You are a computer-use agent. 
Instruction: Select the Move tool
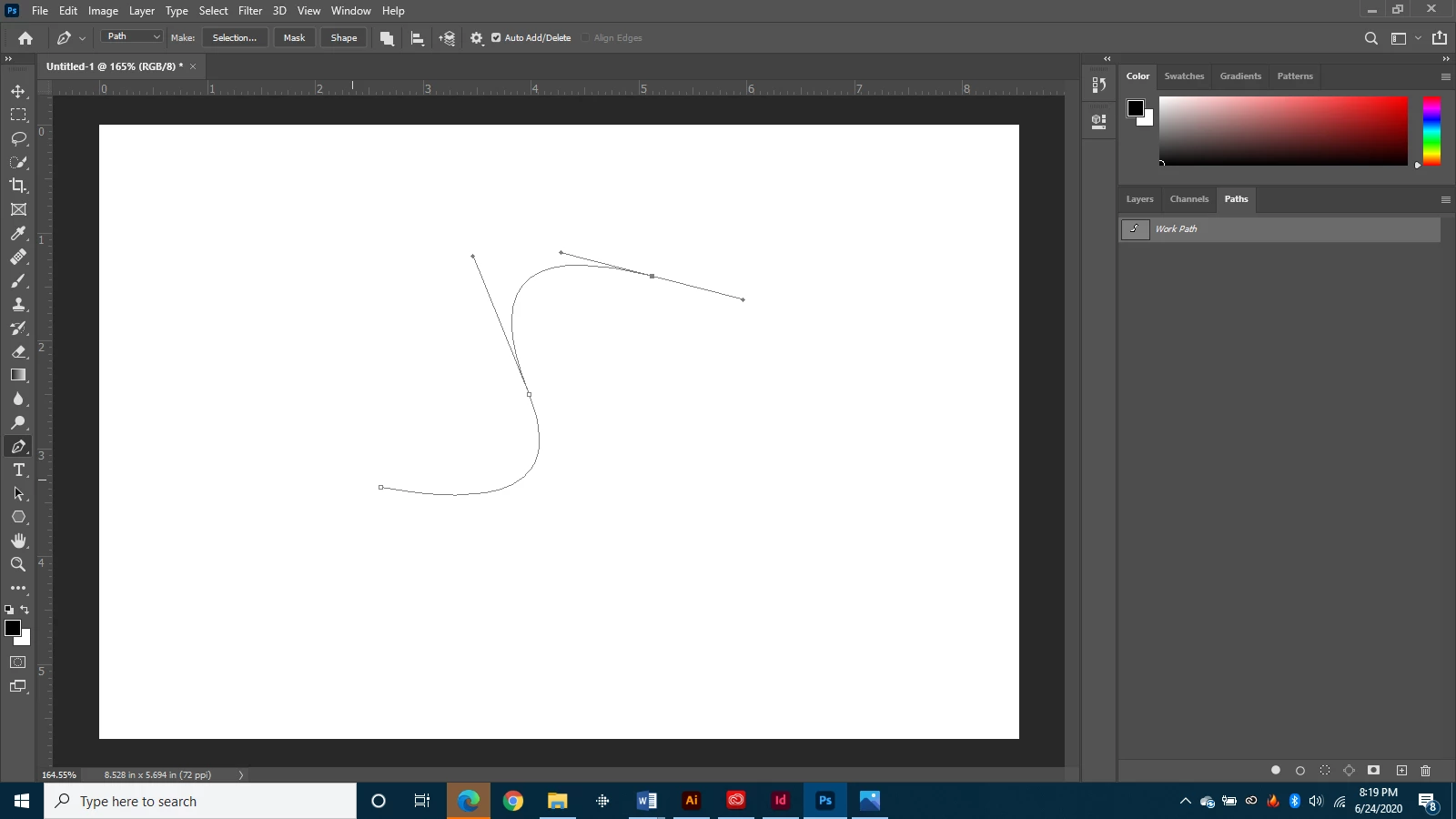pyautogui.click(x=18, y=91)
